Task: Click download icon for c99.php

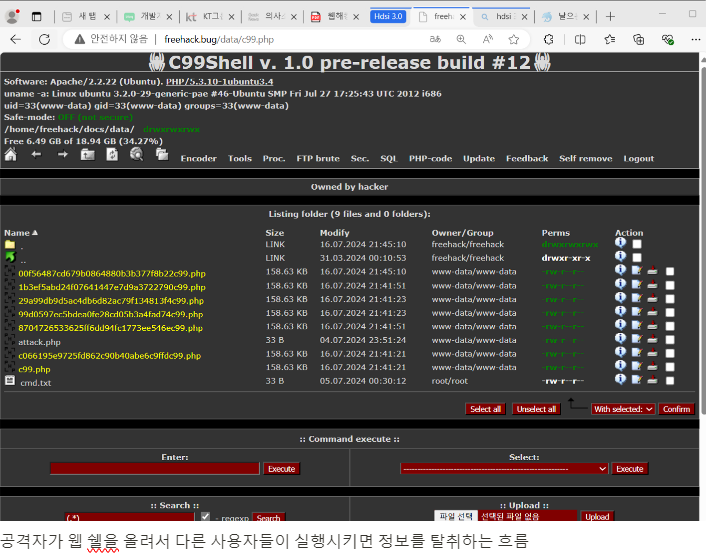Action: 652,366
